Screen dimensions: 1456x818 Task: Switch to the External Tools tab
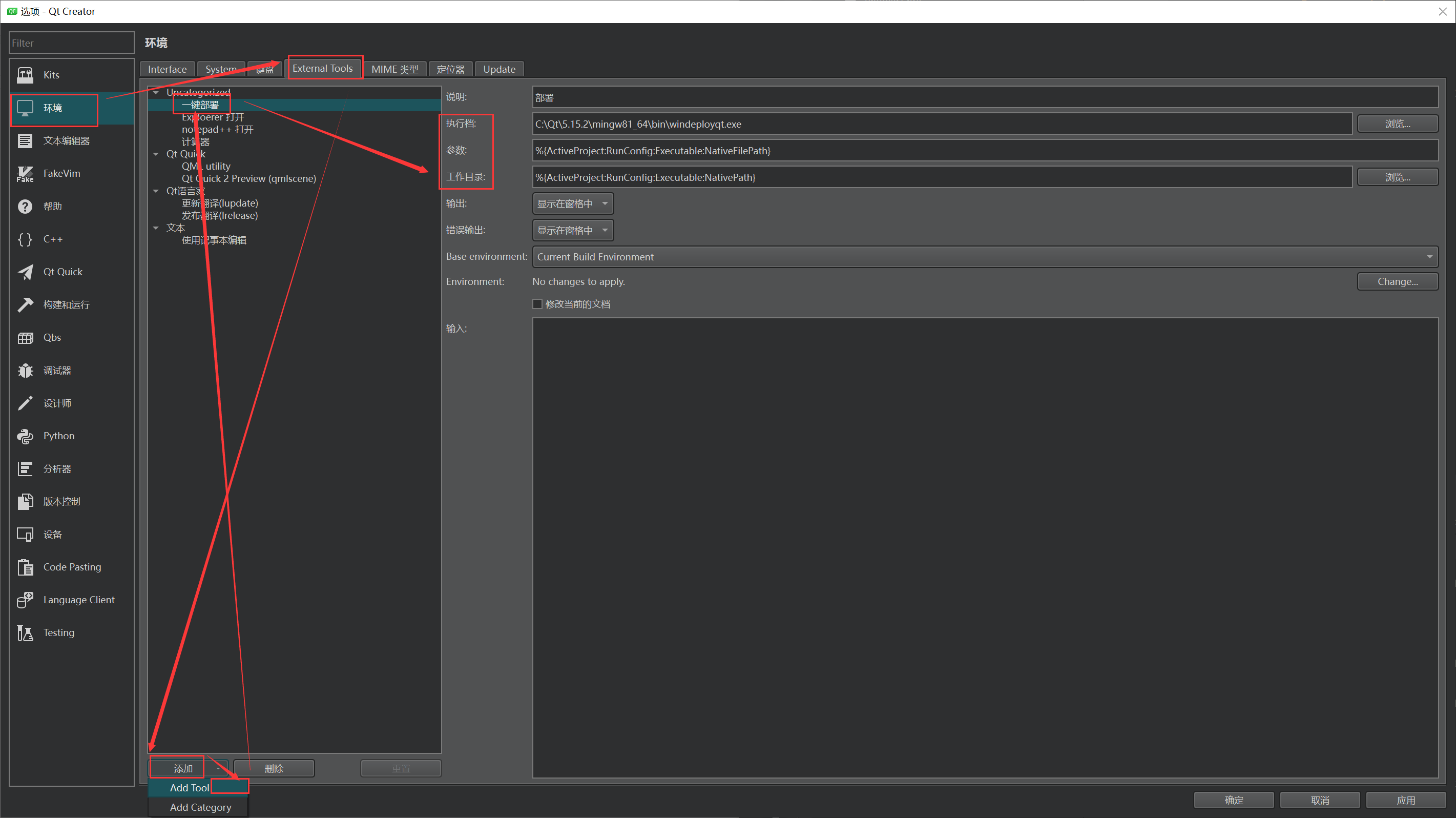(323, 68)
